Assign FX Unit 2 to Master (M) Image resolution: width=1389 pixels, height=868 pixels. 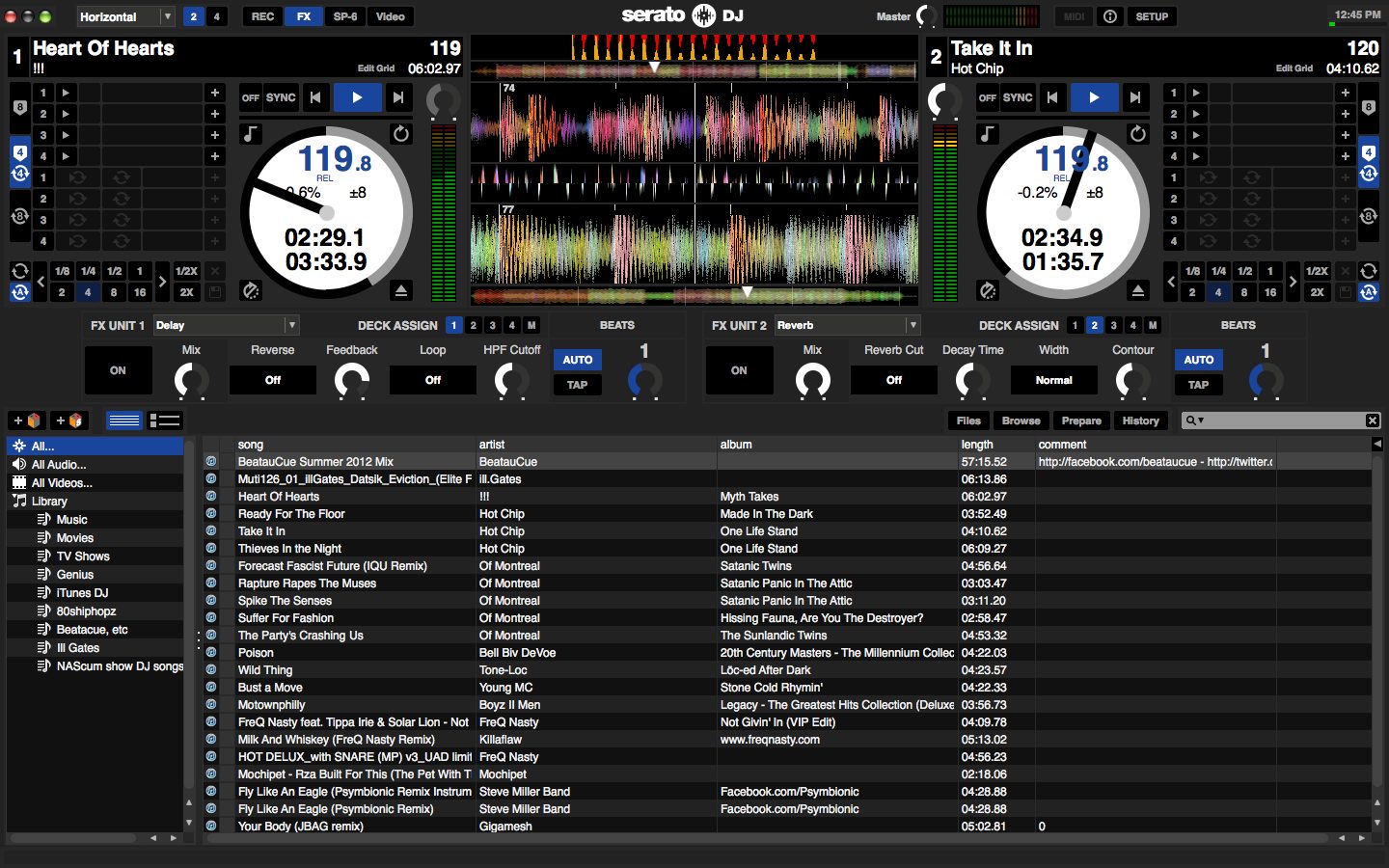point(1153,325)
